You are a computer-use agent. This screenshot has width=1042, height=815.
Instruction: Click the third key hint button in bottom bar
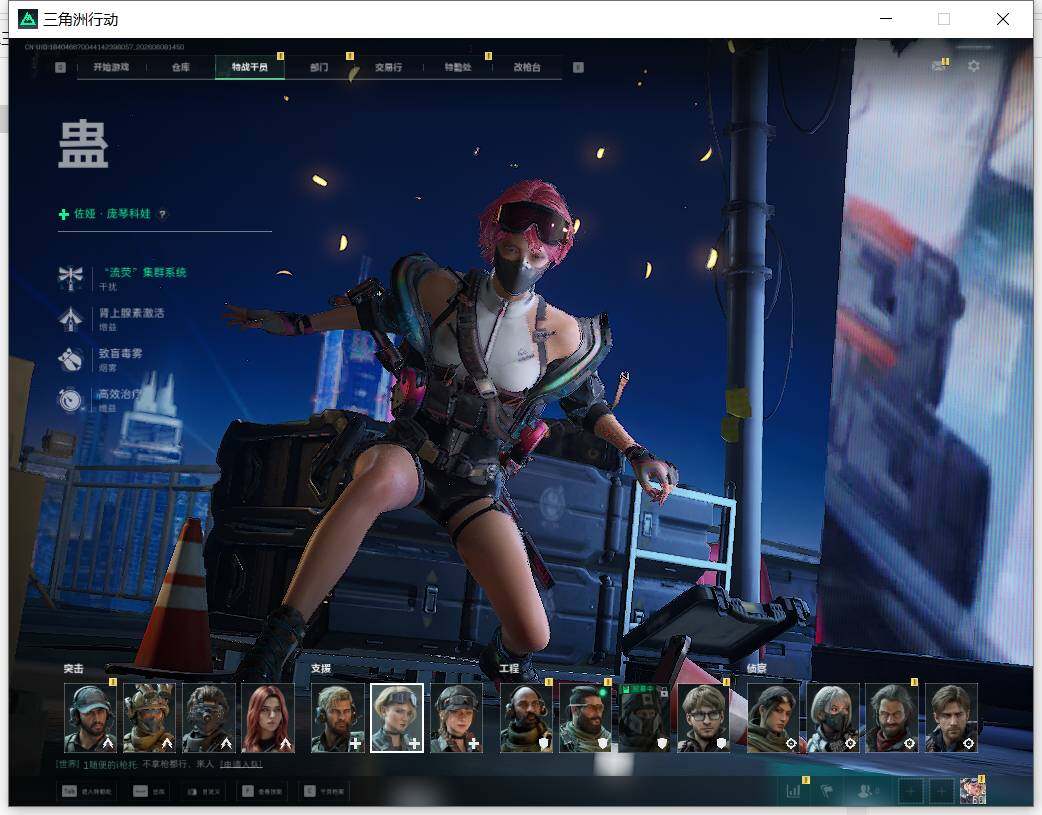point(204,791)
